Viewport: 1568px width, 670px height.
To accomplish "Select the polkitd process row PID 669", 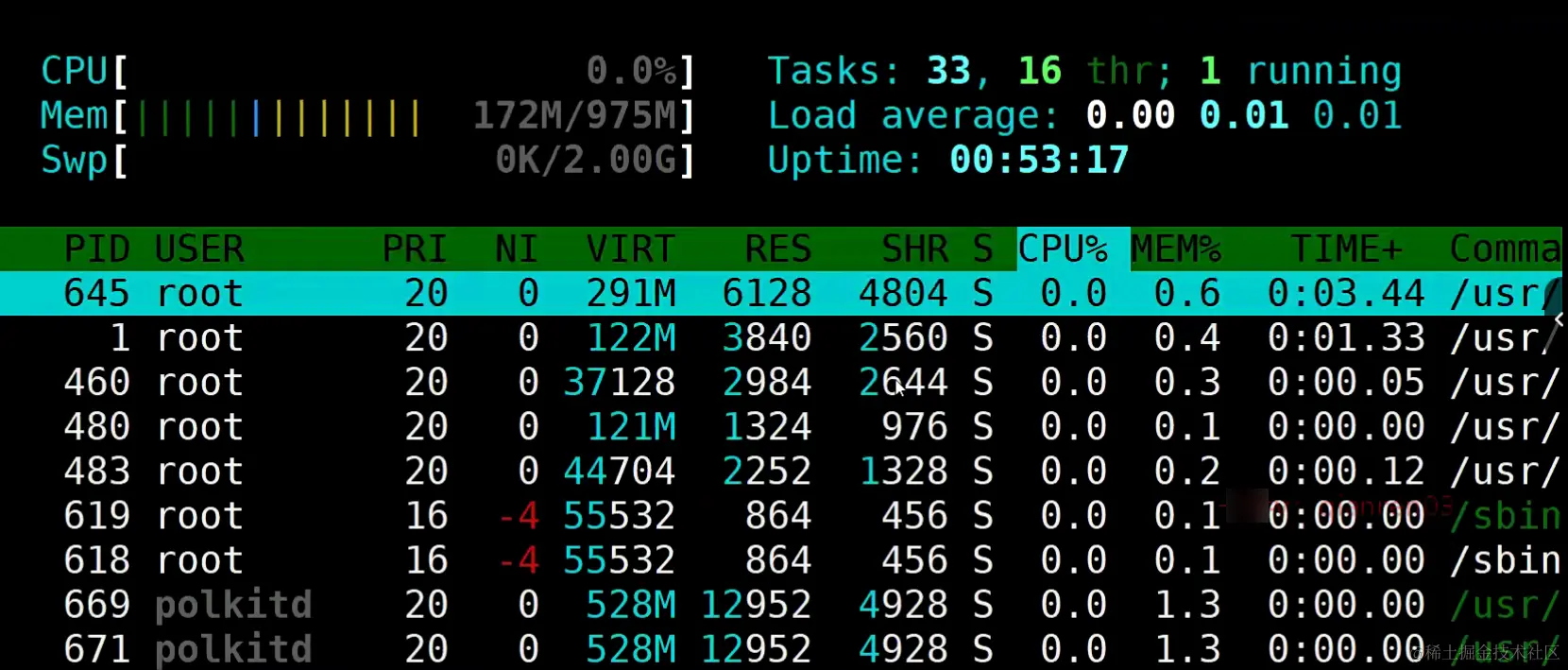I will tap(781, 604).
